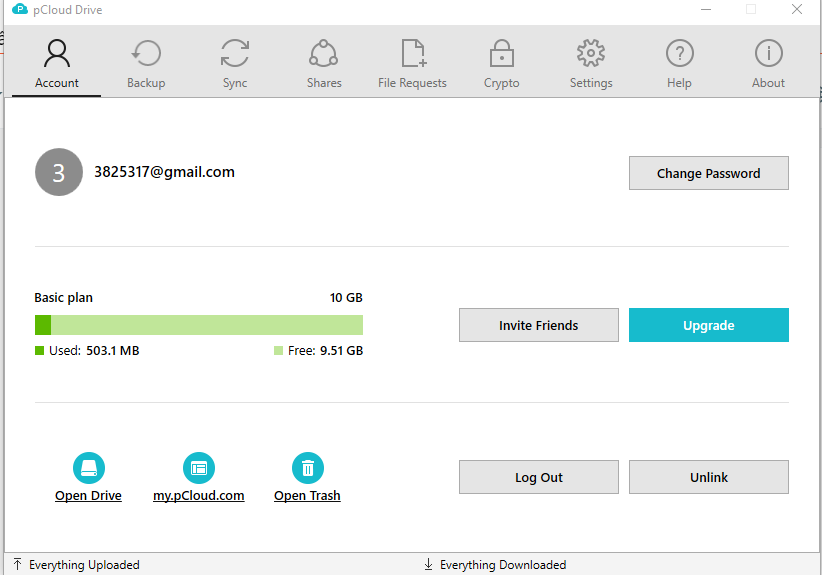Switch to the Settings tab label
The image size is (822, 575).
click(x=591, y=83)
